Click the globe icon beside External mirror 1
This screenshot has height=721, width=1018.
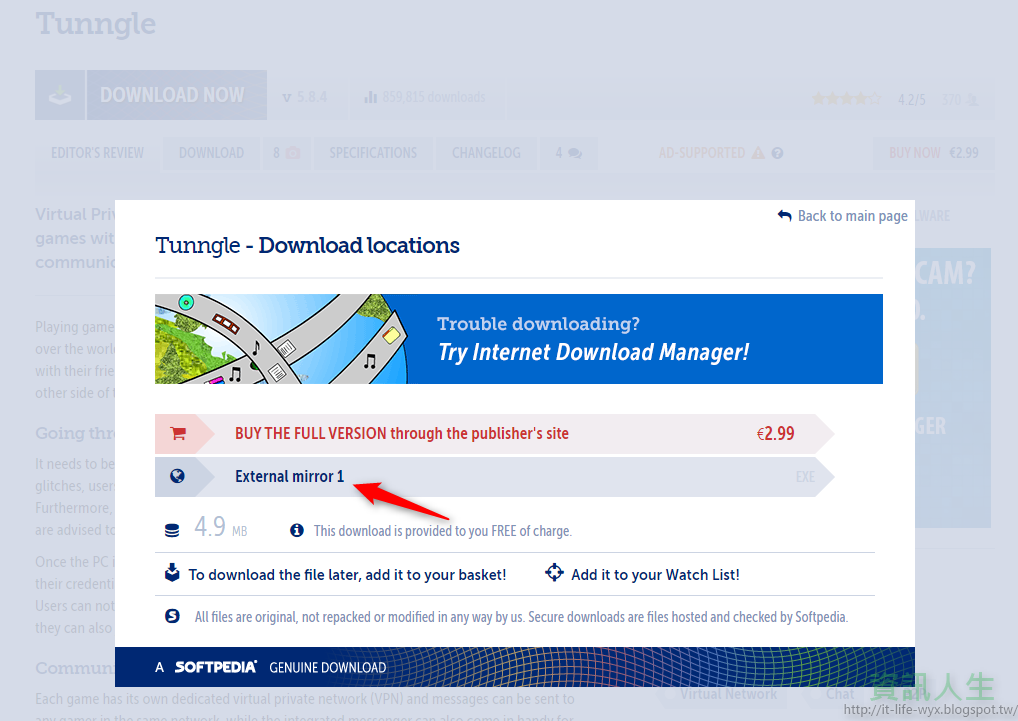tap(177, 476)
